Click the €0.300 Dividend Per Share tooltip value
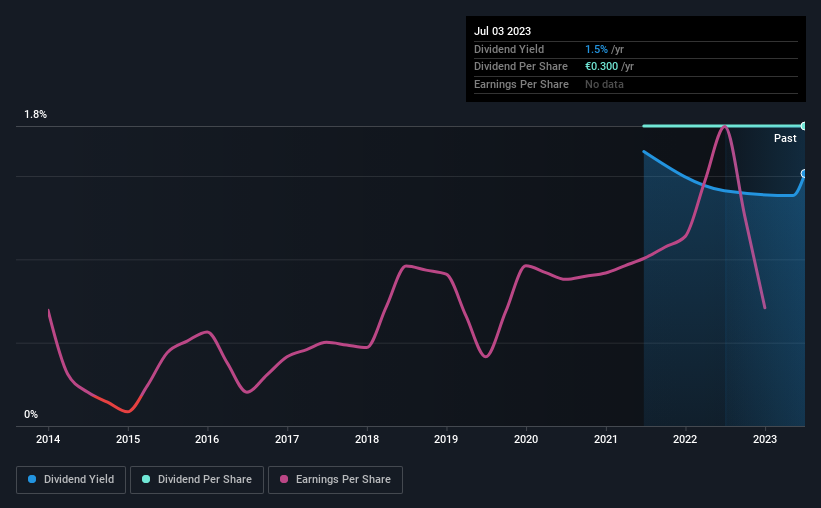Image resolution: width=821 pixels, height=508 pixels. [x=601, y=67]
